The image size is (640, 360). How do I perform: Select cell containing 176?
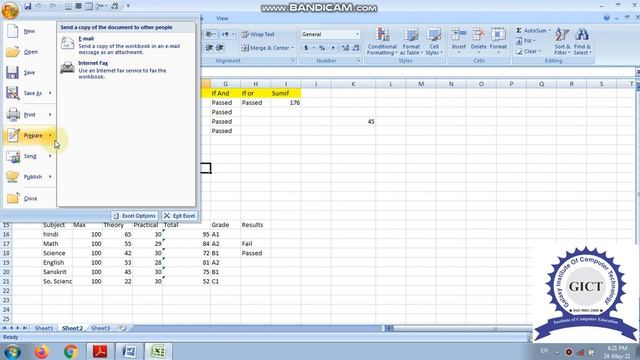click(x=286, y=103)
